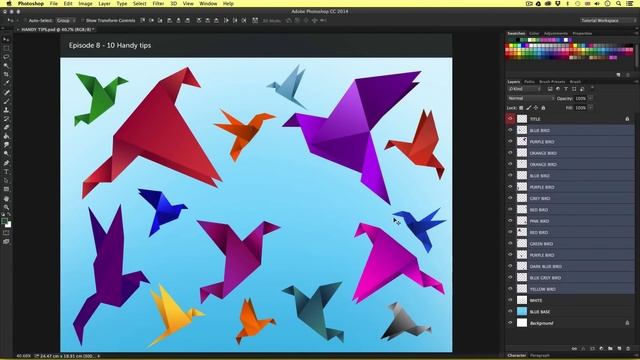The height and width of the screenshot is (360, 640).
Task: Click the Add Layer Mask icon
Action: coord(592,349)
